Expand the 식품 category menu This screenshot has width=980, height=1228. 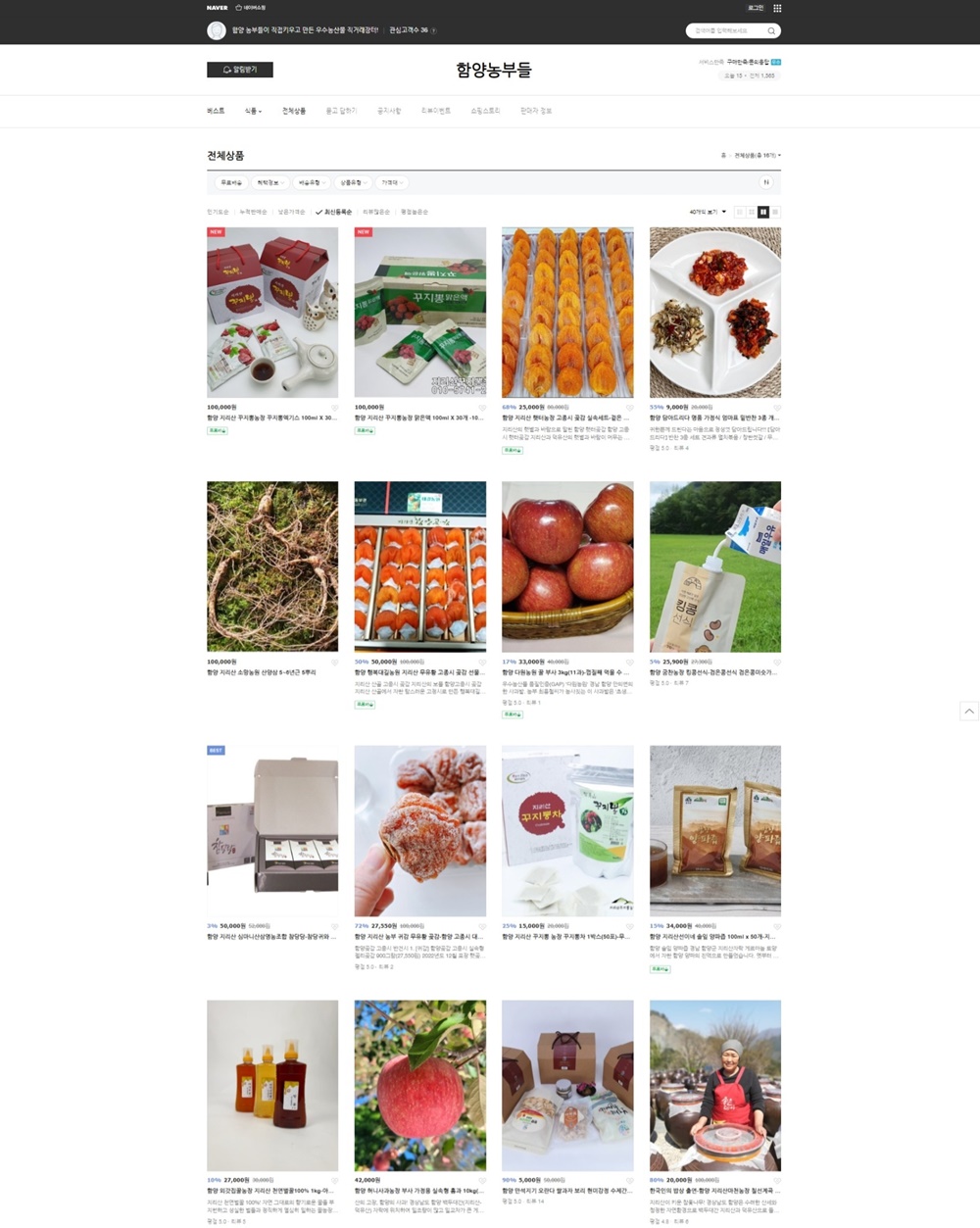pyautogui.click(x=253, y=111)
